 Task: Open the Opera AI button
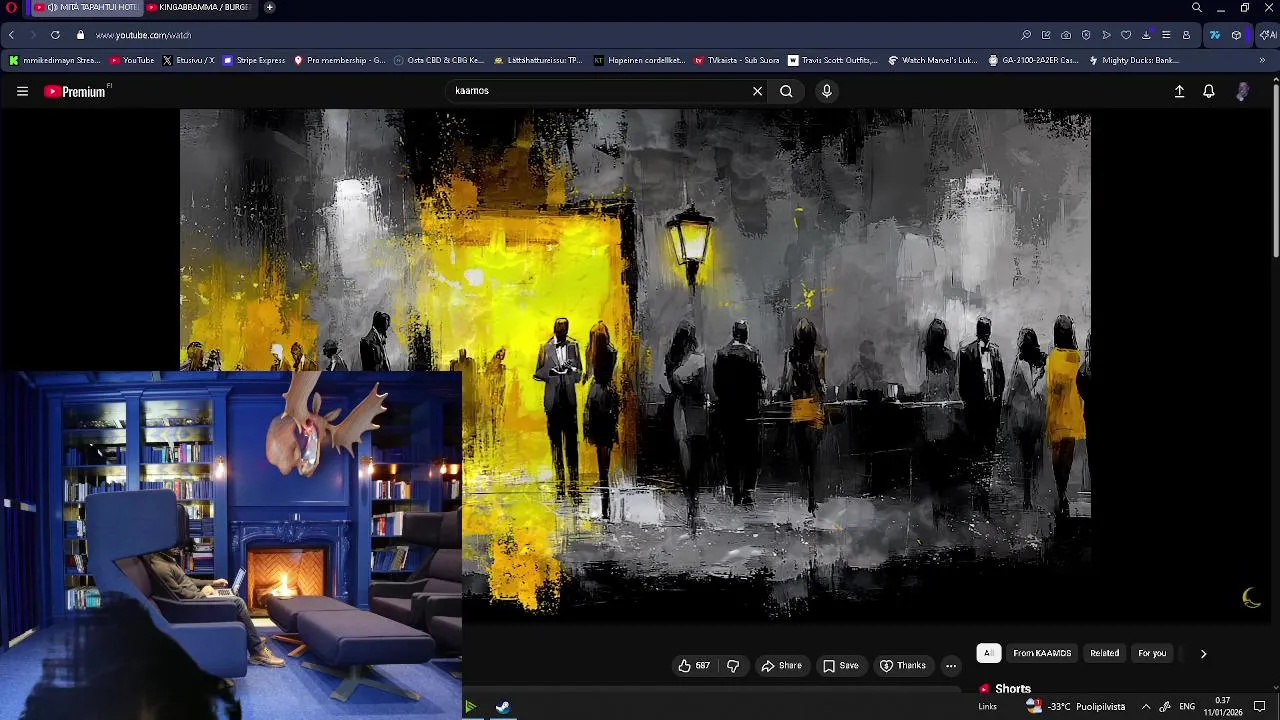1267,35
